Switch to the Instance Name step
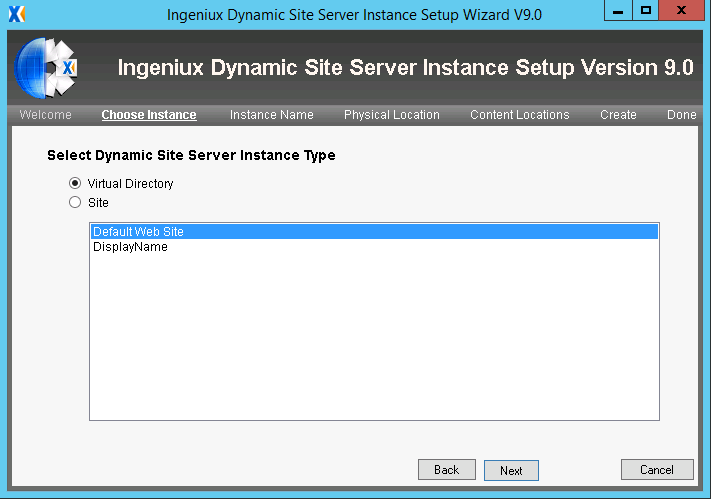 (272, 115)
